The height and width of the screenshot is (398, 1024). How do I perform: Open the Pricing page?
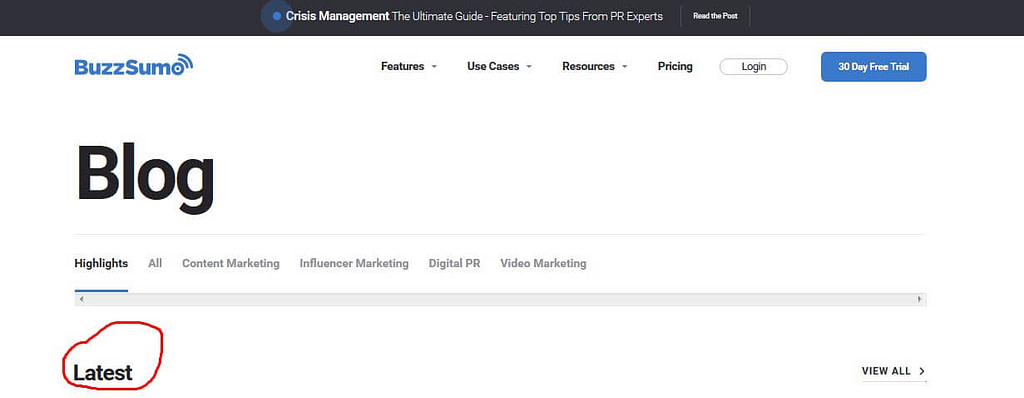point(675,67)
